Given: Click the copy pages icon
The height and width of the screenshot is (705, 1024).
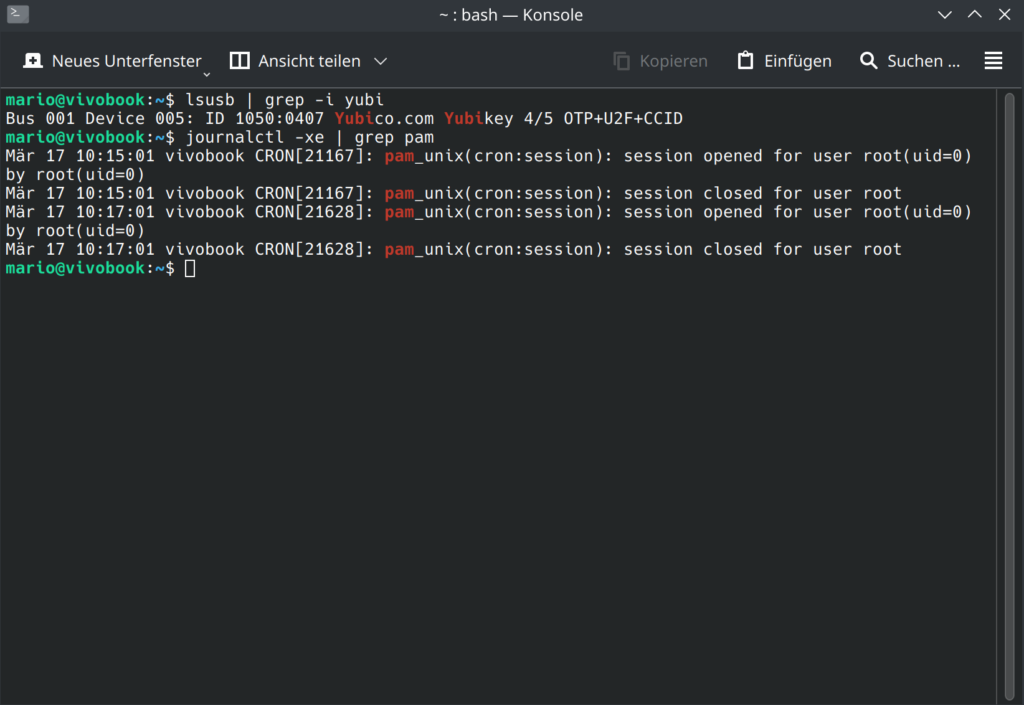Looking at the screenshot, I should tap(621, 61).
